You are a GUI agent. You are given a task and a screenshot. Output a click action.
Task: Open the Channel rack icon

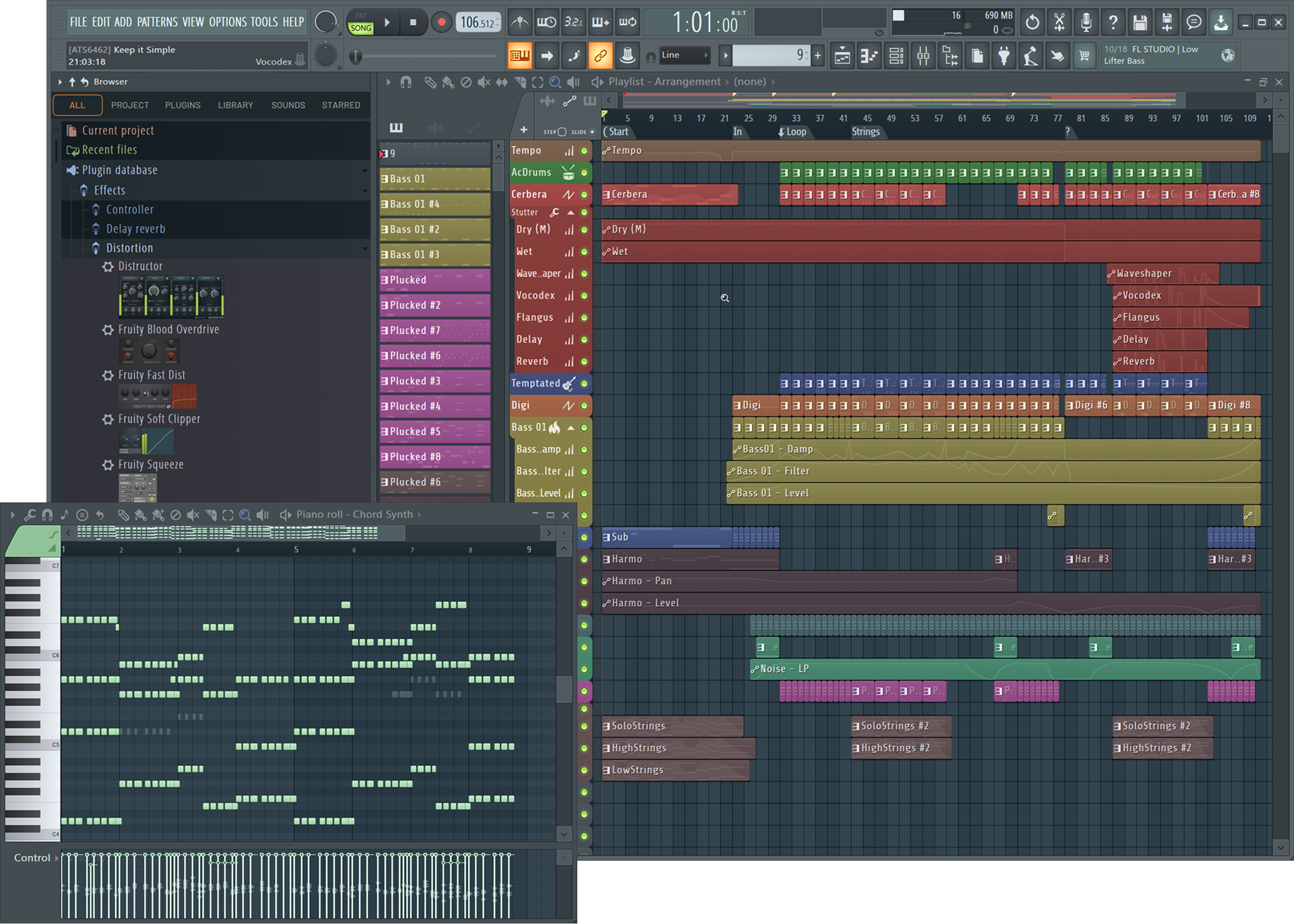896,56
